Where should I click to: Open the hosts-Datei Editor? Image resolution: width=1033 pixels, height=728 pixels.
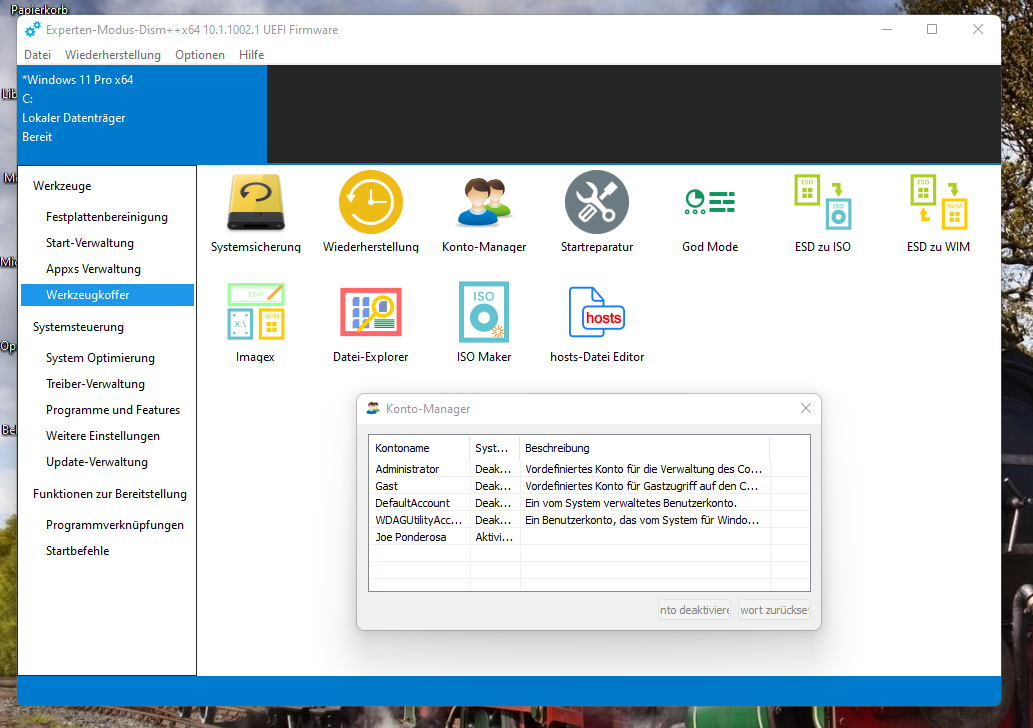(x=597, y=322)
